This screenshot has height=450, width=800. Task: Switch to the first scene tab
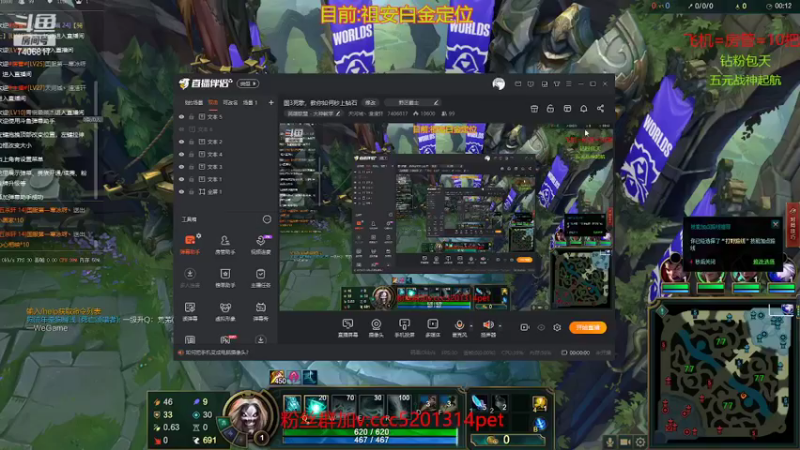pyautogui.click(x=193, y=103)
